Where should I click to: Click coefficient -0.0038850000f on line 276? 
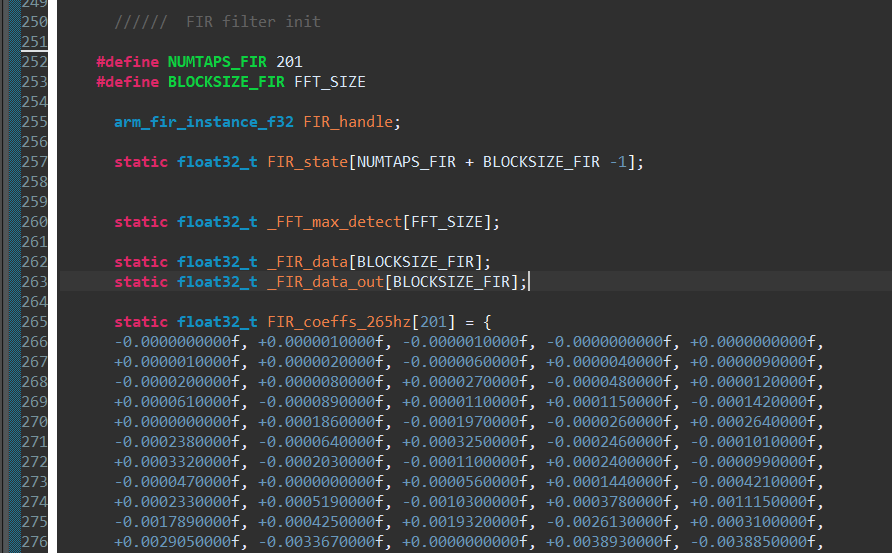coord(753,542)
